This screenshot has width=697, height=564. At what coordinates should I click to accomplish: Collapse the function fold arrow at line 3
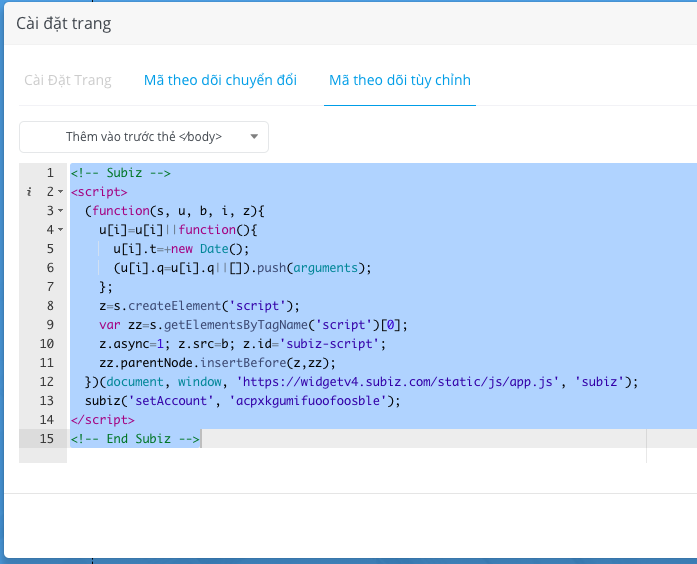(x=60, y=211)
